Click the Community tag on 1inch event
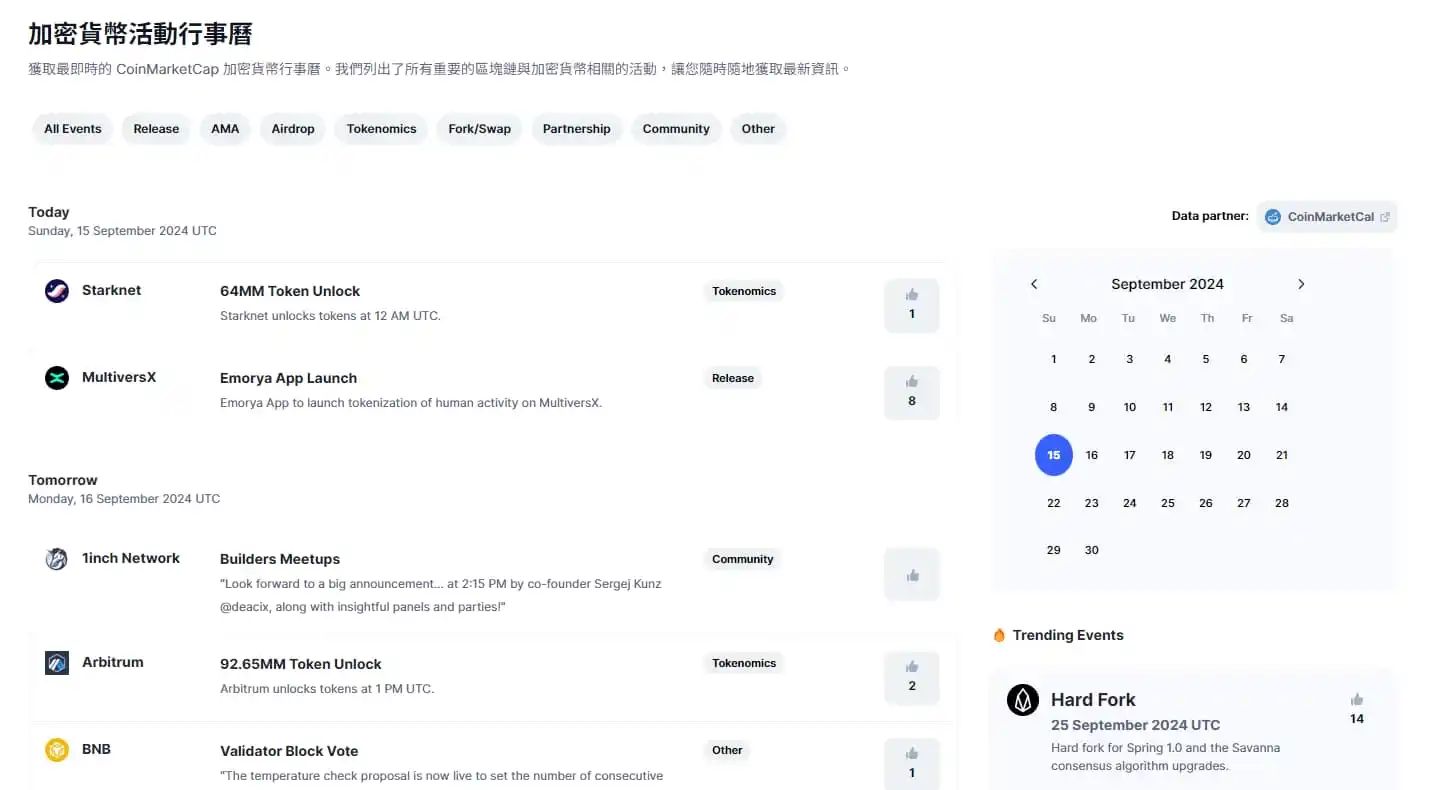The width and height of the screenshot is (1439, 790). pyautogui.click(x=743, y=559)
